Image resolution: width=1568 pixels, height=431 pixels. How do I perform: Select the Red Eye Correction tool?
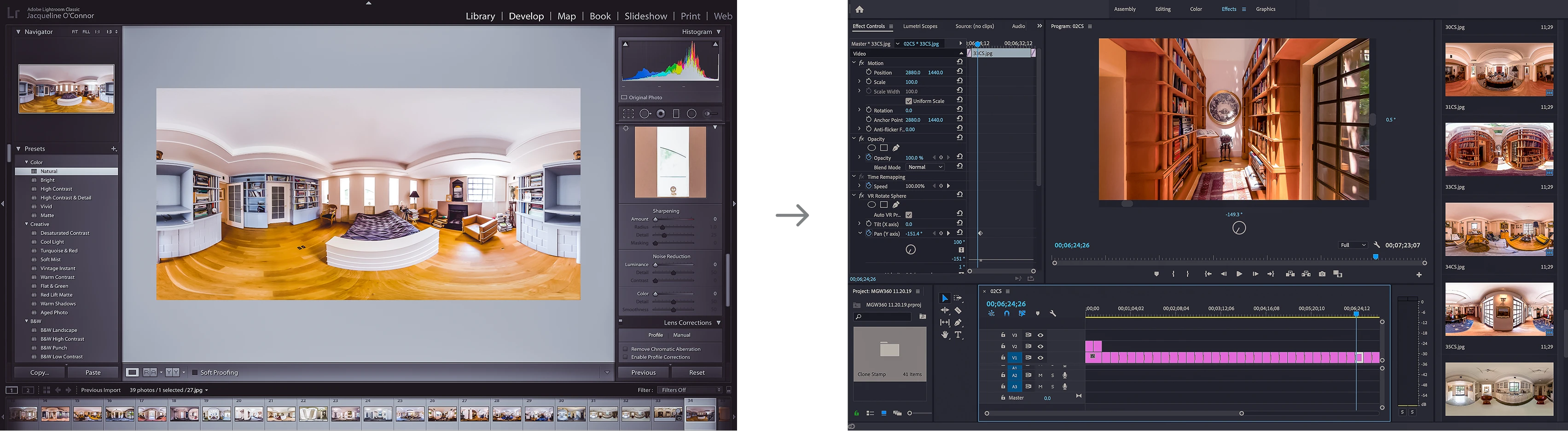[x=661, y=114]
